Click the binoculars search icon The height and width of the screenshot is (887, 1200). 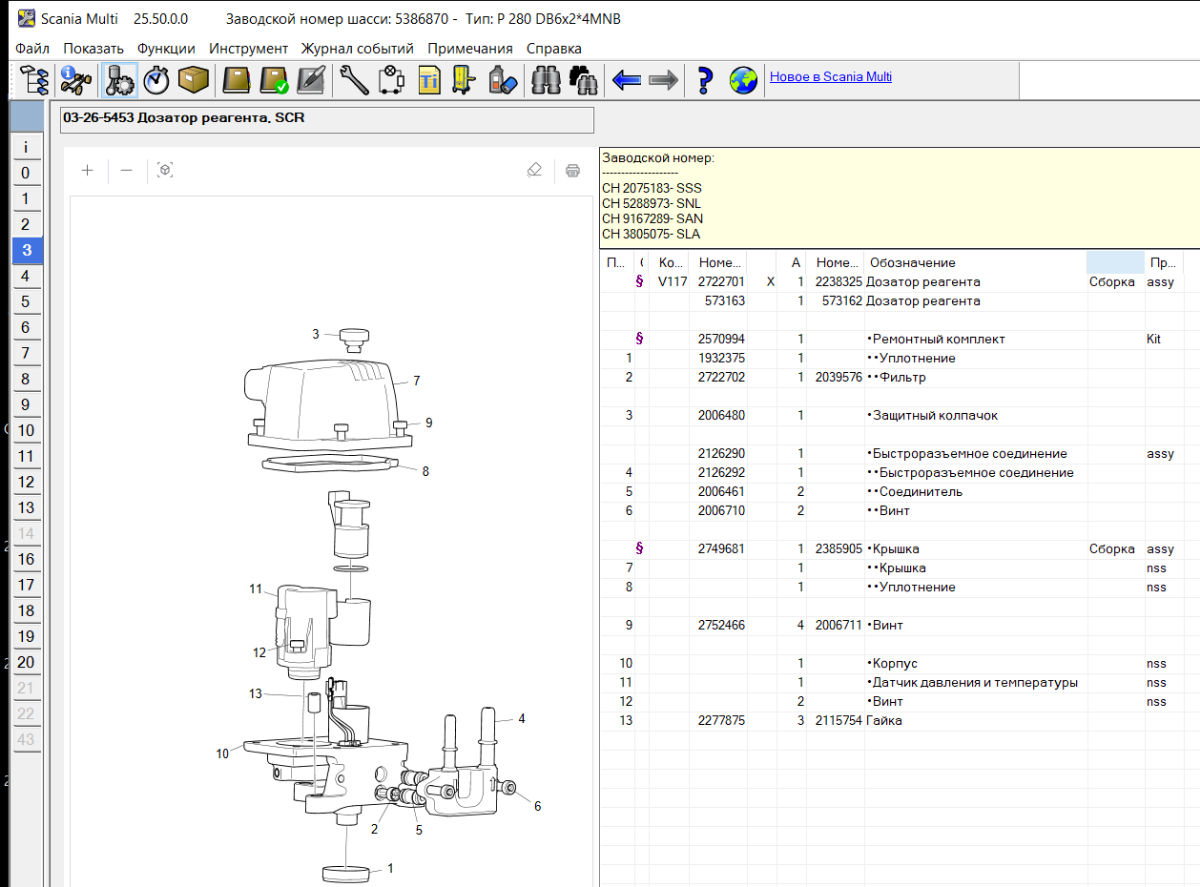click(x=546, y=79)
